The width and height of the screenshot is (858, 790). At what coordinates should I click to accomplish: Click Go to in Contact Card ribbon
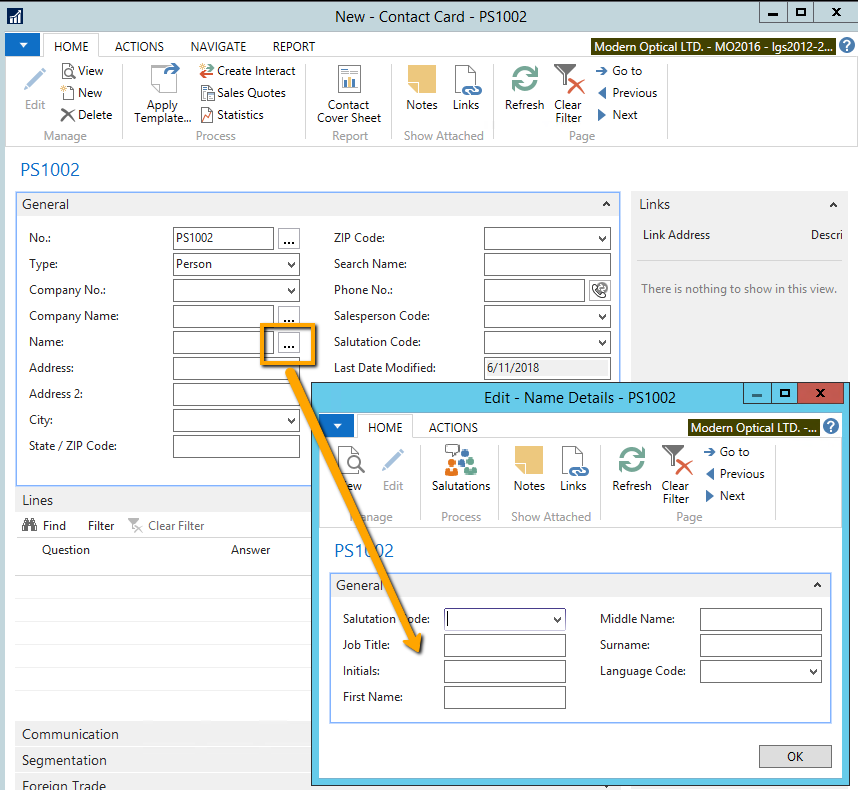coord(619,71)
